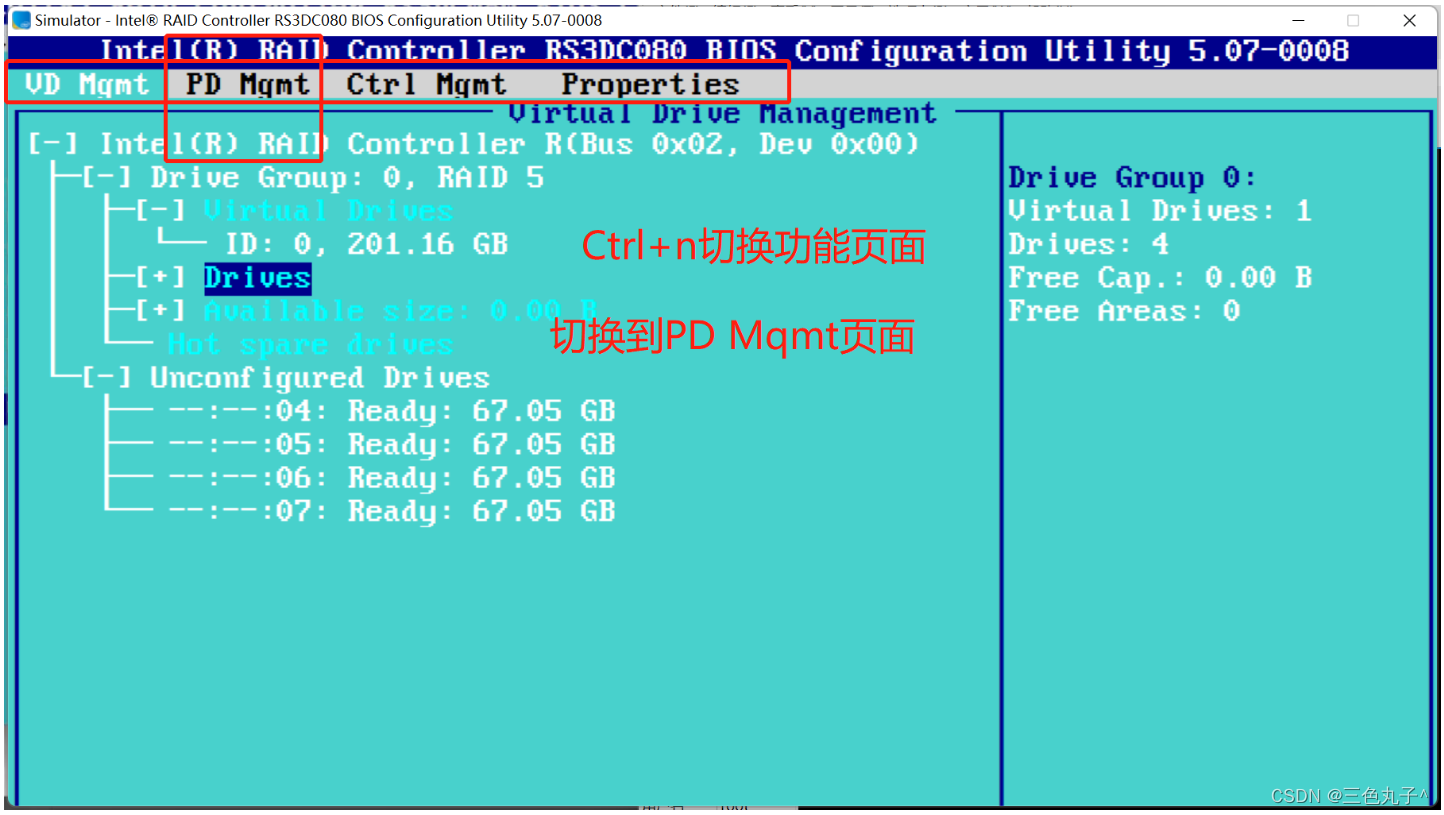Click the Free Areas: 0 line
Screen dimensions: 1444x815
[1124, 311]
